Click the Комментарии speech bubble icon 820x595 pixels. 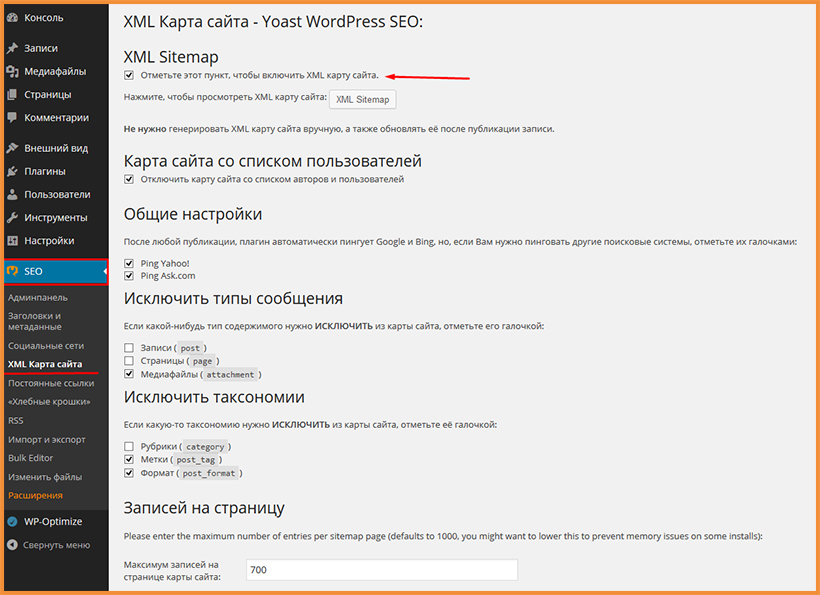(13, 118)
